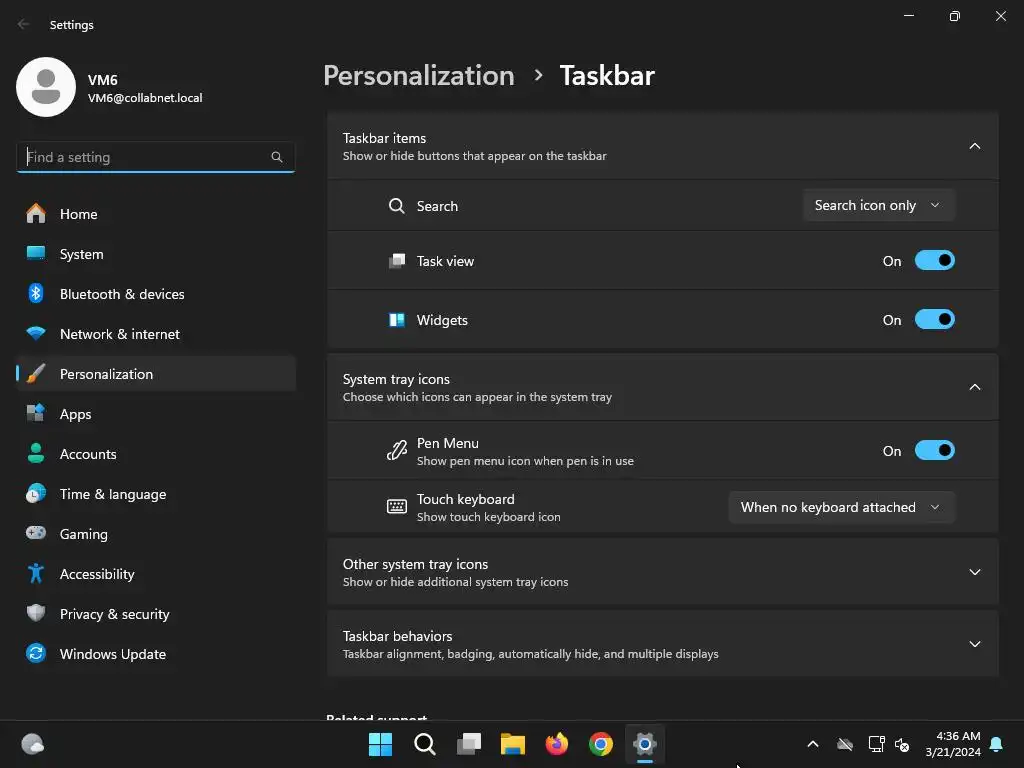Turn off the Widgets toggle

point(935,319)
